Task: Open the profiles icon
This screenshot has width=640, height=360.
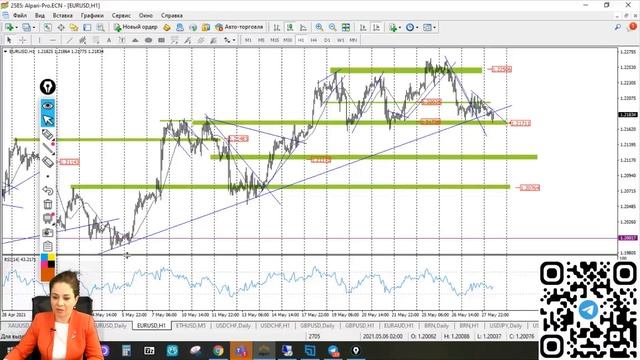Action: click(26, 27)
